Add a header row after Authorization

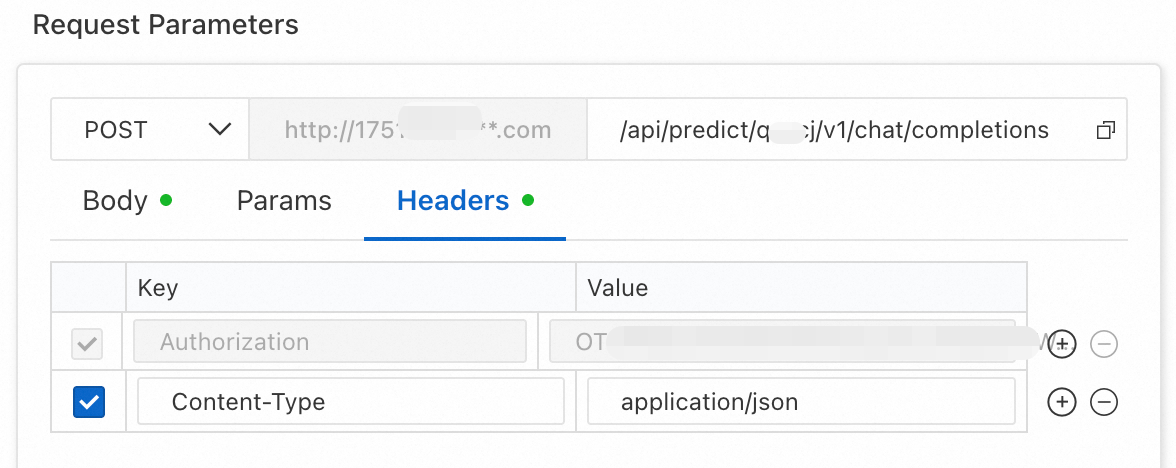(1061, 343)
